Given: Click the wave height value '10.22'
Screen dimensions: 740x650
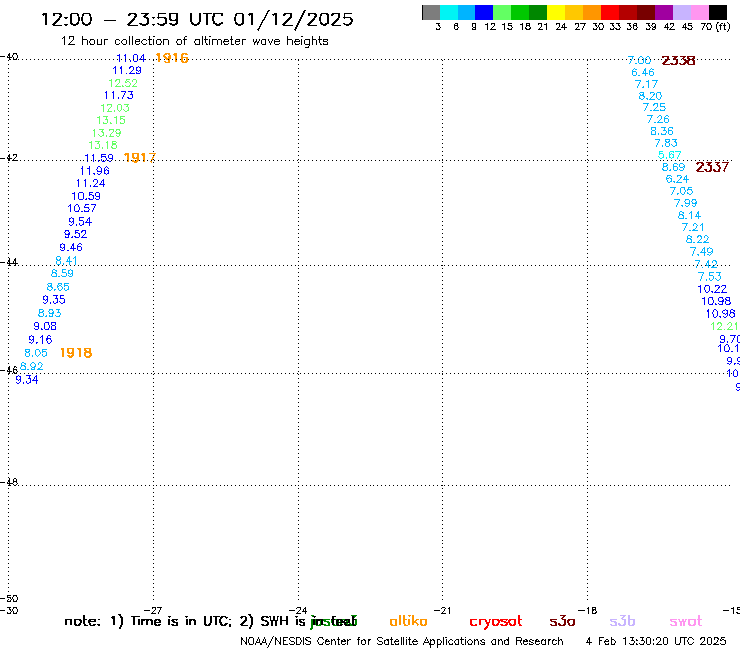Looking at the screenshot, I should coord(712,289).
